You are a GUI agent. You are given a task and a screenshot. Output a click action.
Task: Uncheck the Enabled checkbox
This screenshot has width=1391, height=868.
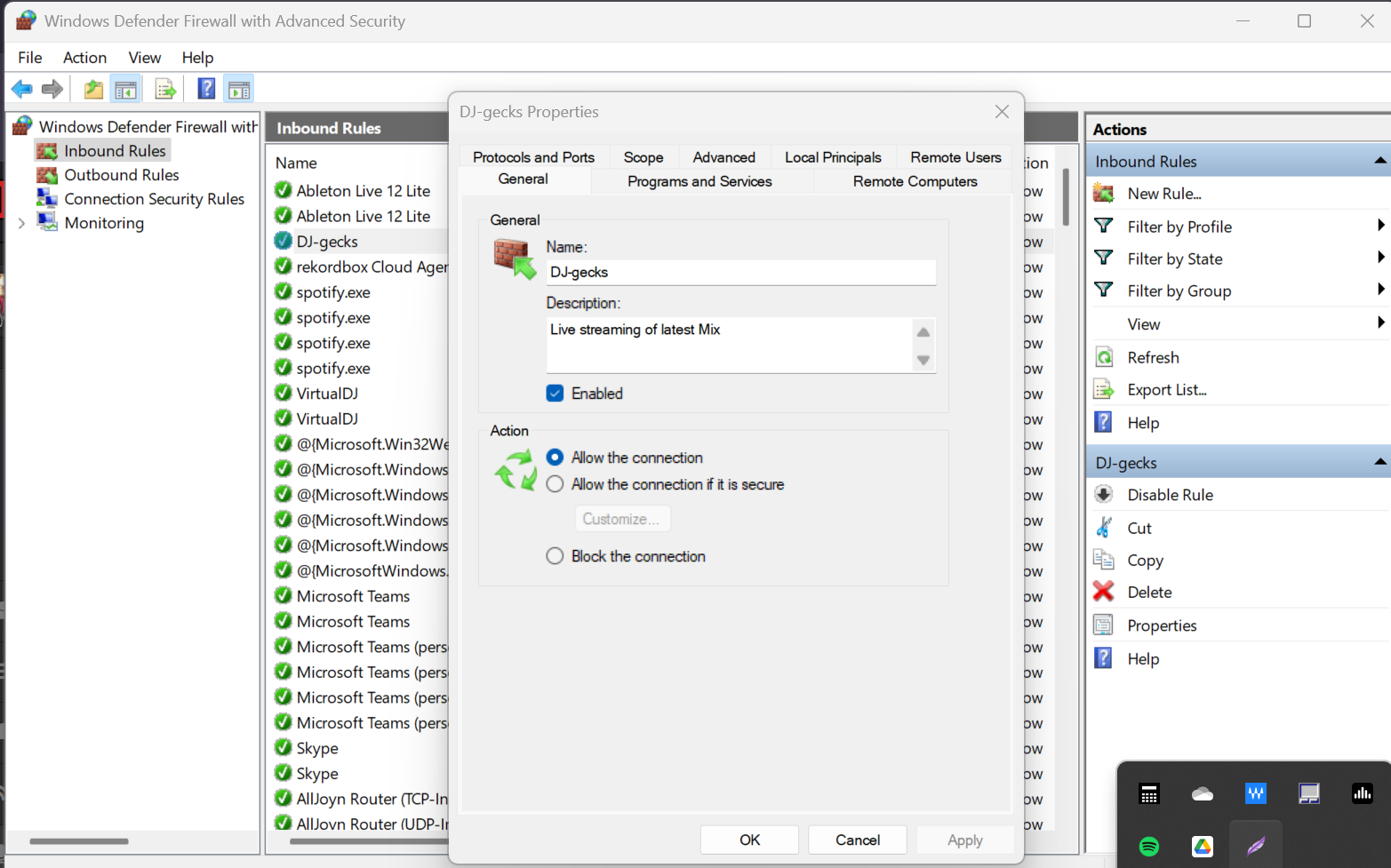[x=556, y=394]
